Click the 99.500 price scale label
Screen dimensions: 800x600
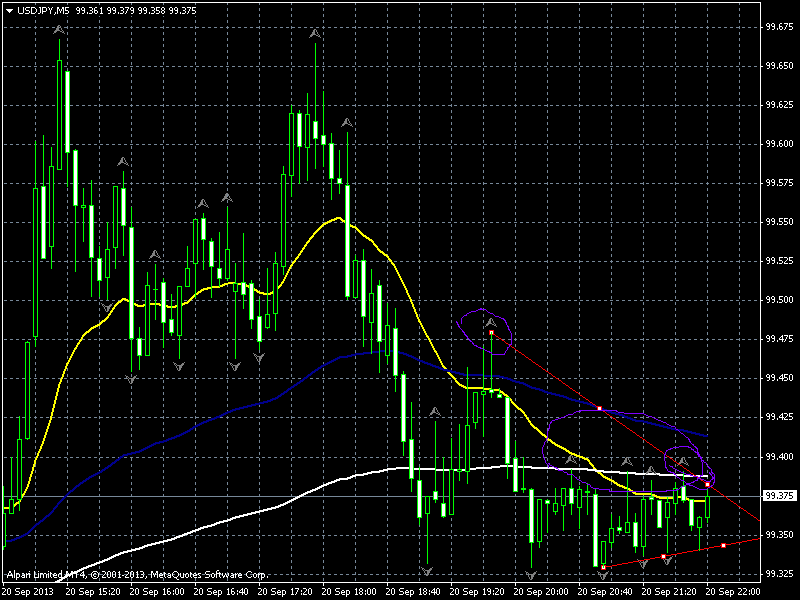[780, 300]
